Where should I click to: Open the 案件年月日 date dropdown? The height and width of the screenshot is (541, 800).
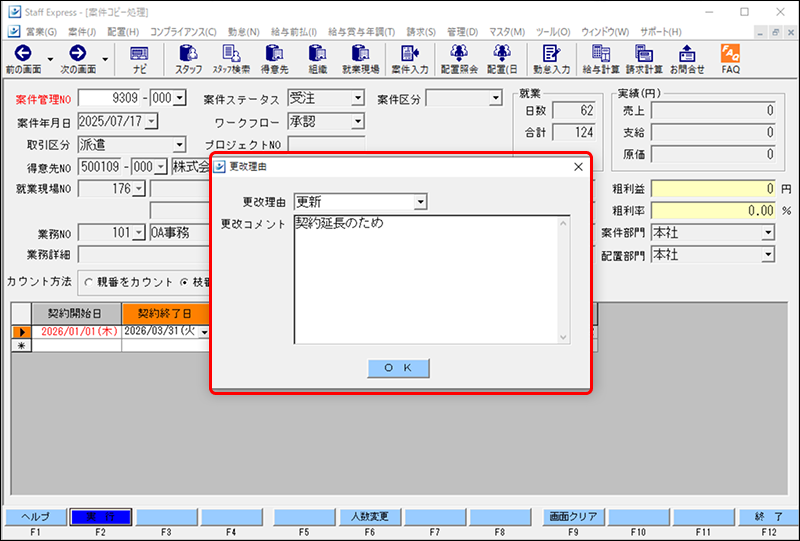152,121
